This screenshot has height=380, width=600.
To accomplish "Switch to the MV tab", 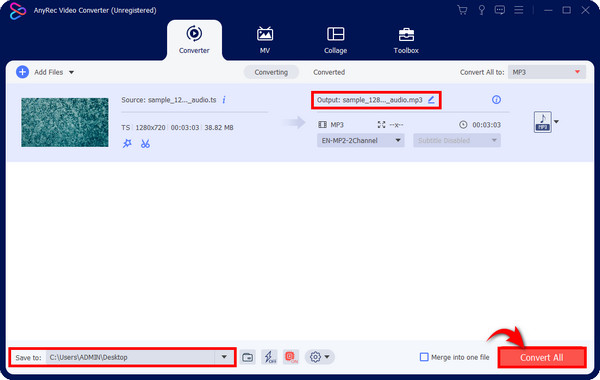I will pos(265,40).
